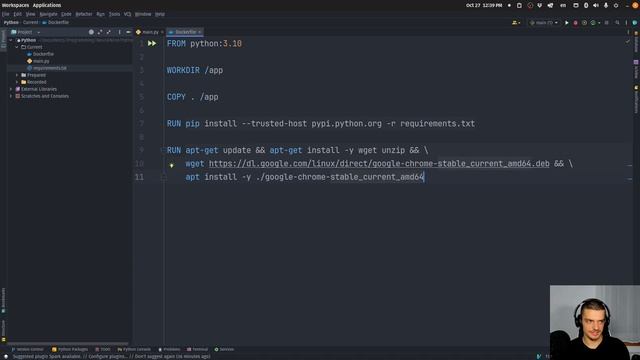Open Search Everywhere magnifier icon

coord(617,23)
